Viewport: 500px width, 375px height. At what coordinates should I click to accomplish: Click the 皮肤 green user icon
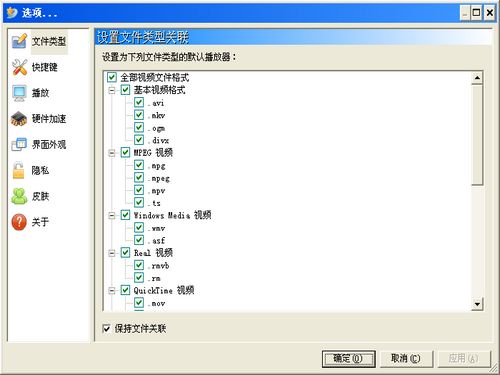coord(19,196)
